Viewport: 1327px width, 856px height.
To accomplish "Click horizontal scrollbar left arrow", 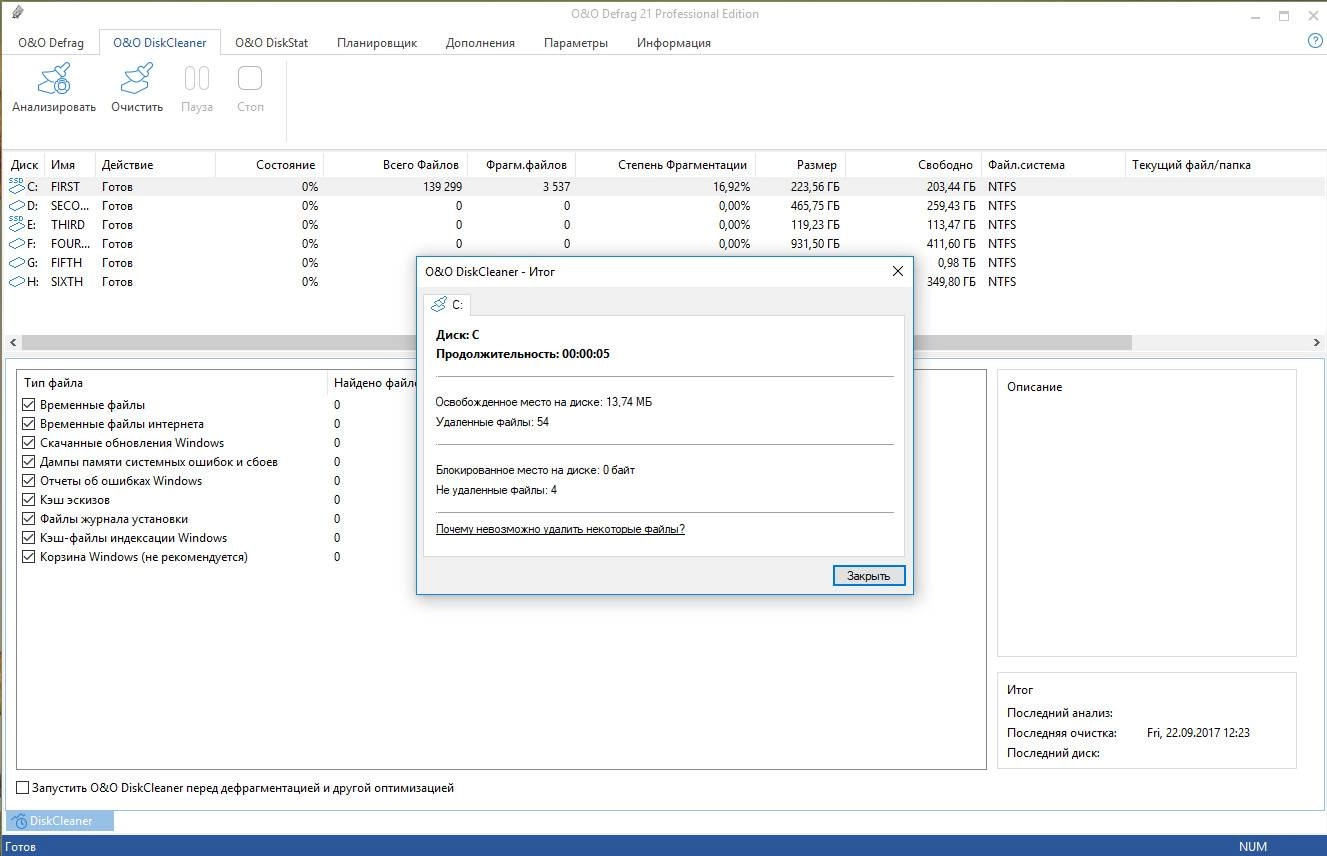I will pos(12,342).
